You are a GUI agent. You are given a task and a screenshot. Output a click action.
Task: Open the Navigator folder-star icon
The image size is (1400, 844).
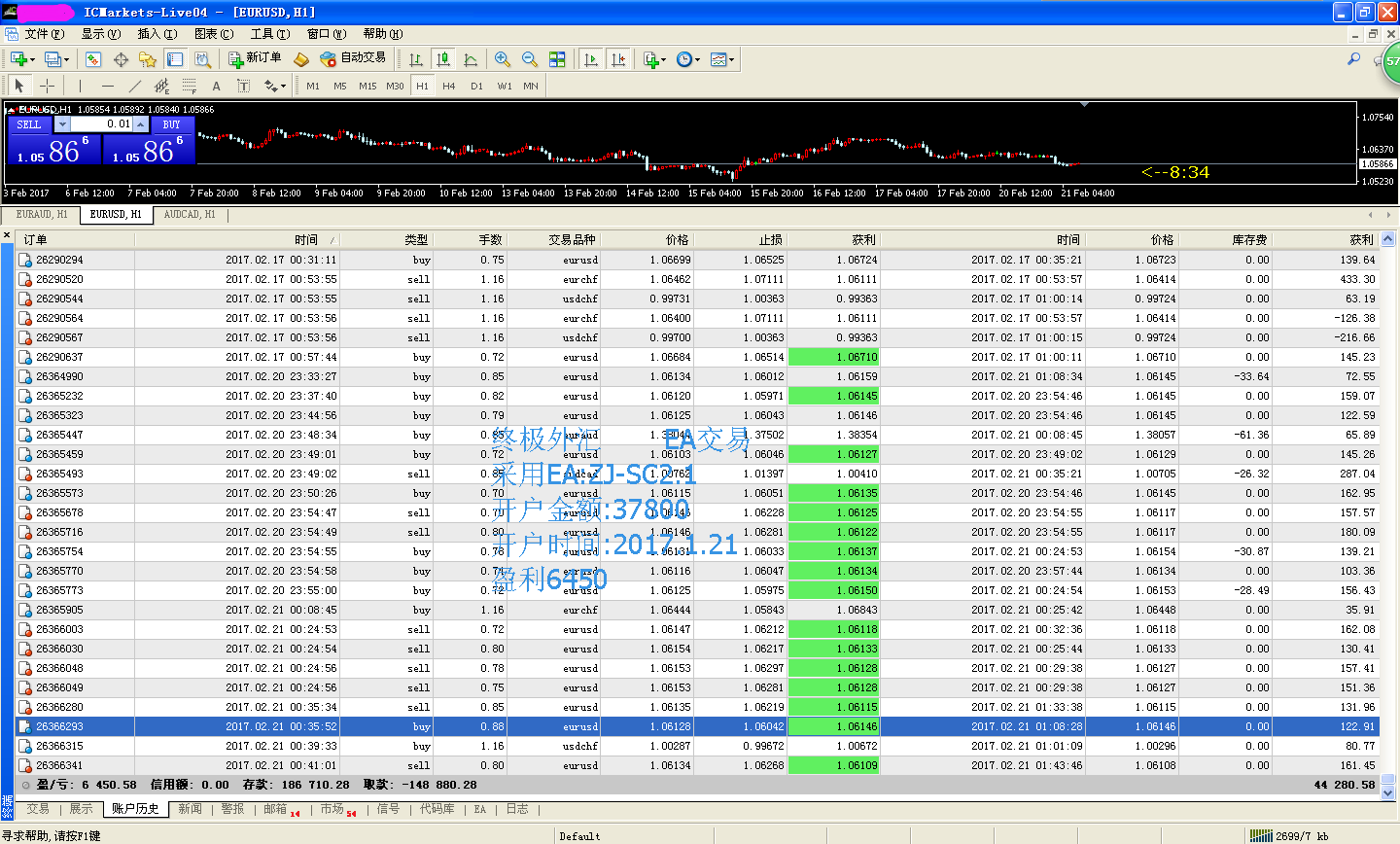[x=148, y=59]
